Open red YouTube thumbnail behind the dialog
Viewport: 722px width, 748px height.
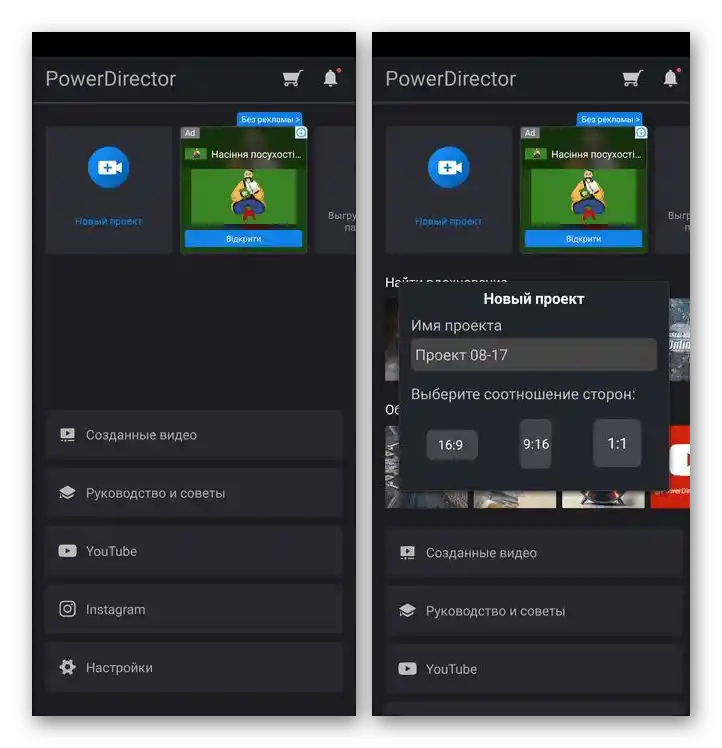point(679,467)
